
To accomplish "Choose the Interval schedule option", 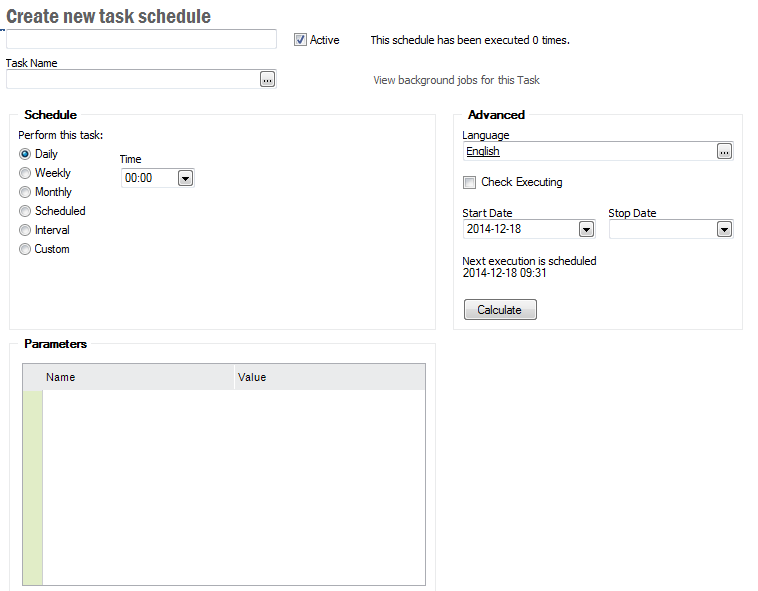I will click(x=25, y=230).
